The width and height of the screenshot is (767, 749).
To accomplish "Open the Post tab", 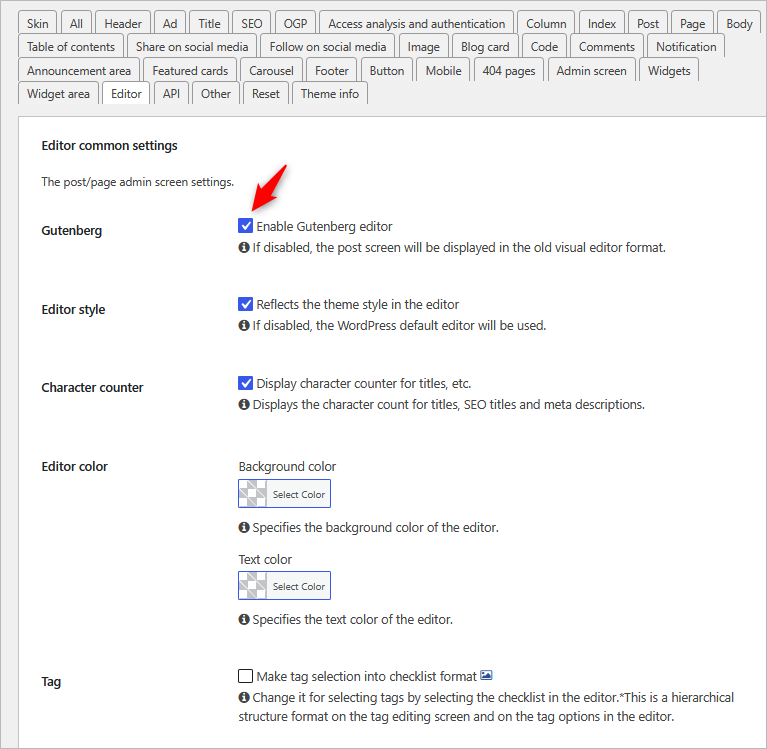I will pyautogui.click(x=648, y=23).
